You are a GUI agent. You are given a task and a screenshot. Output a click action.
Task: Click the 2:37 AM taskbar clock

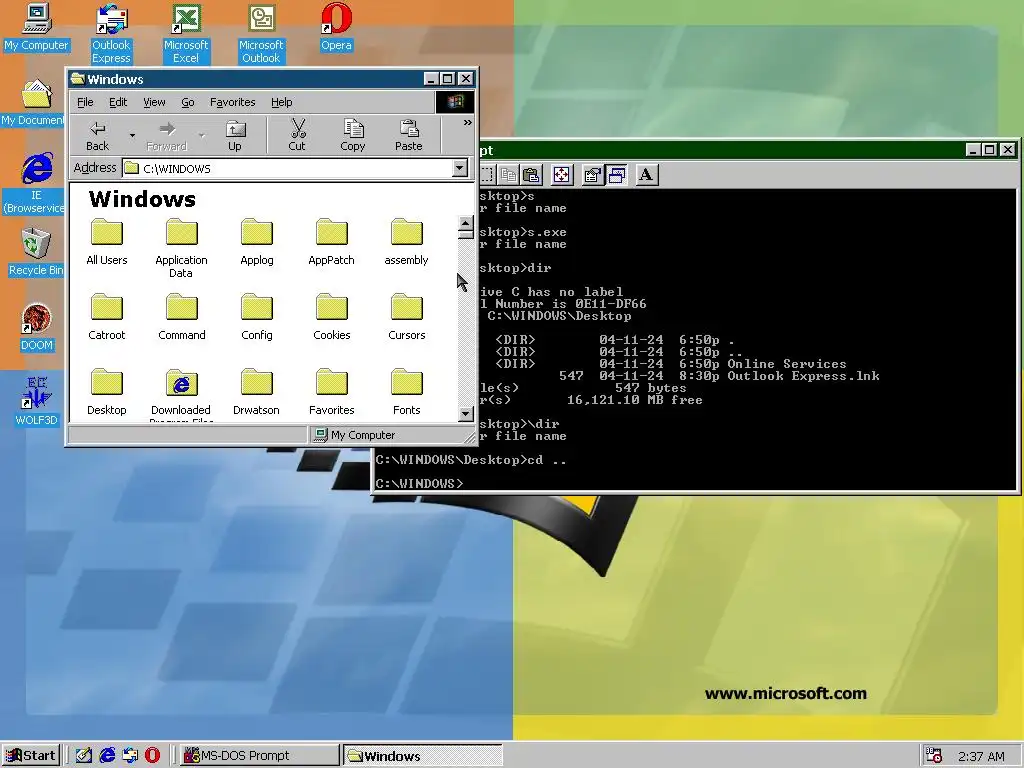pyautogui.click(x=981, y=756)
